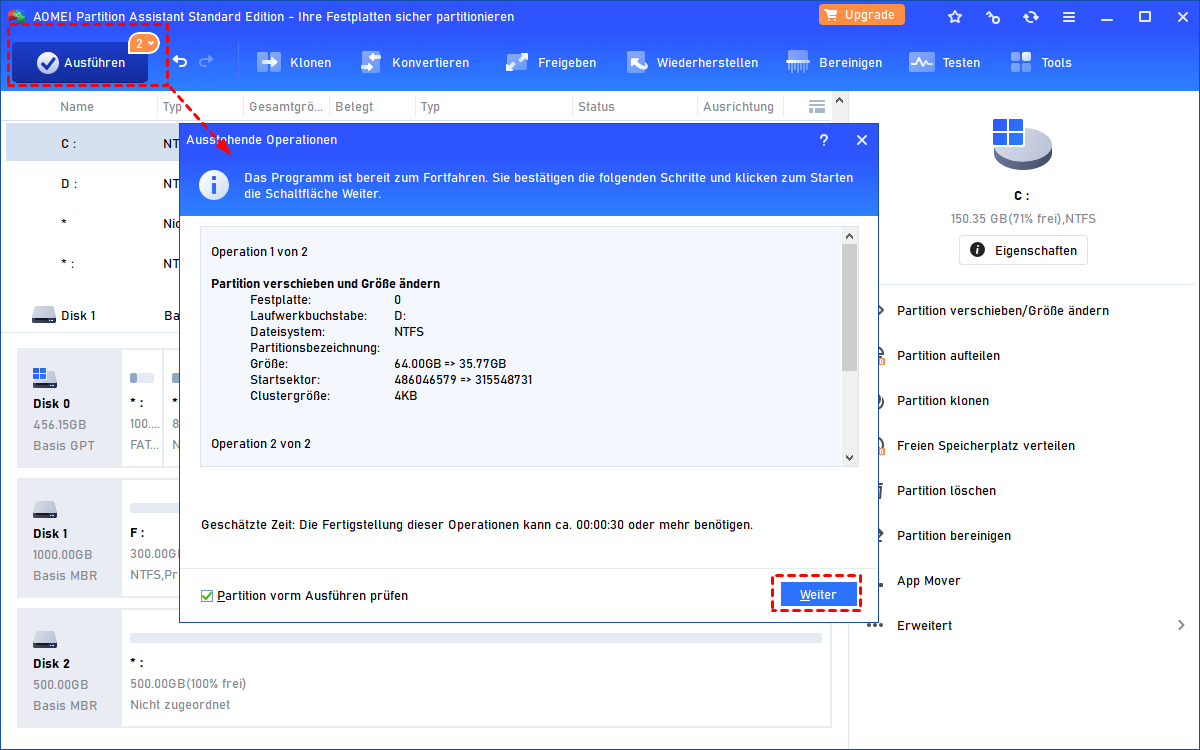Click the Eigenschaften button
Screen dimensions: 1200x750
(x=1023, y=250)
